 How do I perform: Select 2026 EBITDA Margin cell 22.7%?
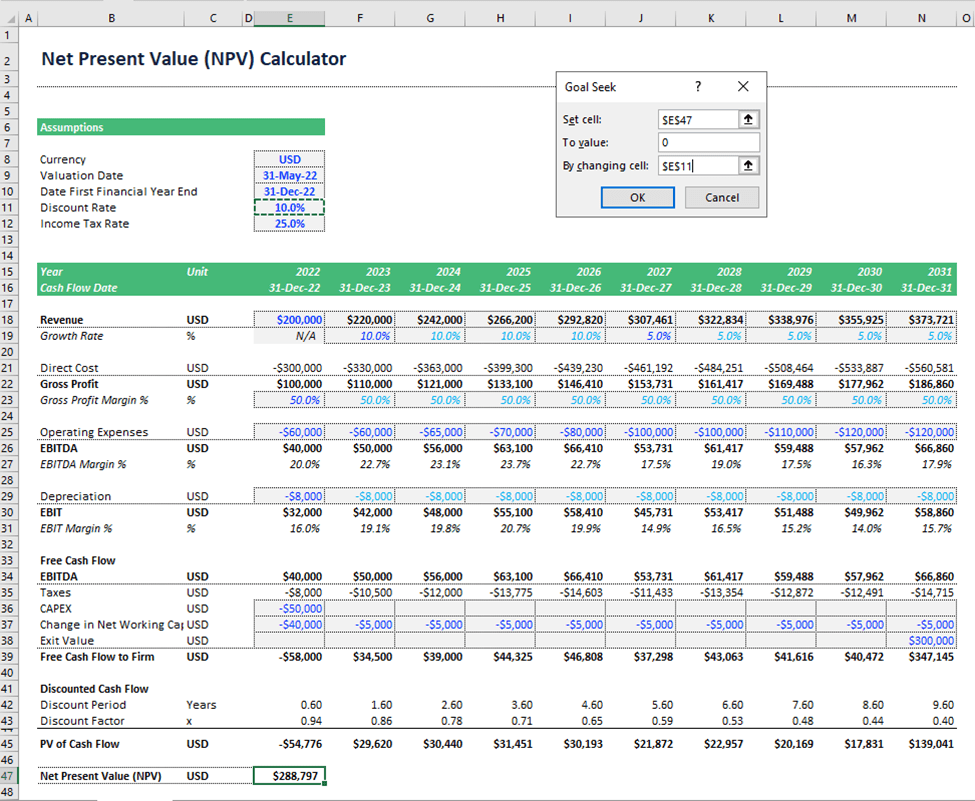pos(570,464)
